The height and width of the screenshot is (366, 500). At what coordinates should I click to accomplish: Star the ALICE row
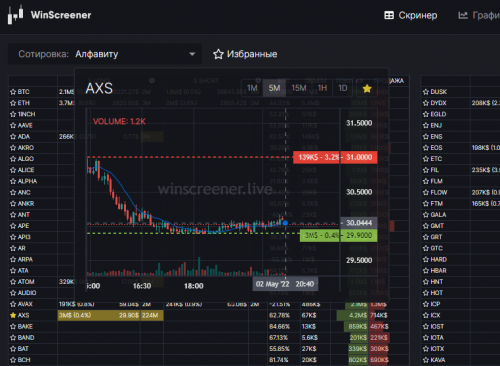pyautogui.click(x=13, y=170)
